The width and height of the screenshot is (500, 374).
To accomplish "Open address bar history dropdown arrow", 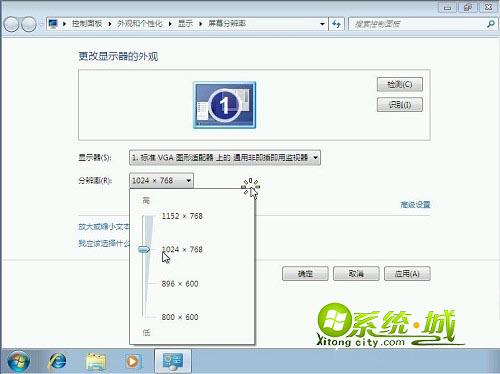I will tap(322, 24).
